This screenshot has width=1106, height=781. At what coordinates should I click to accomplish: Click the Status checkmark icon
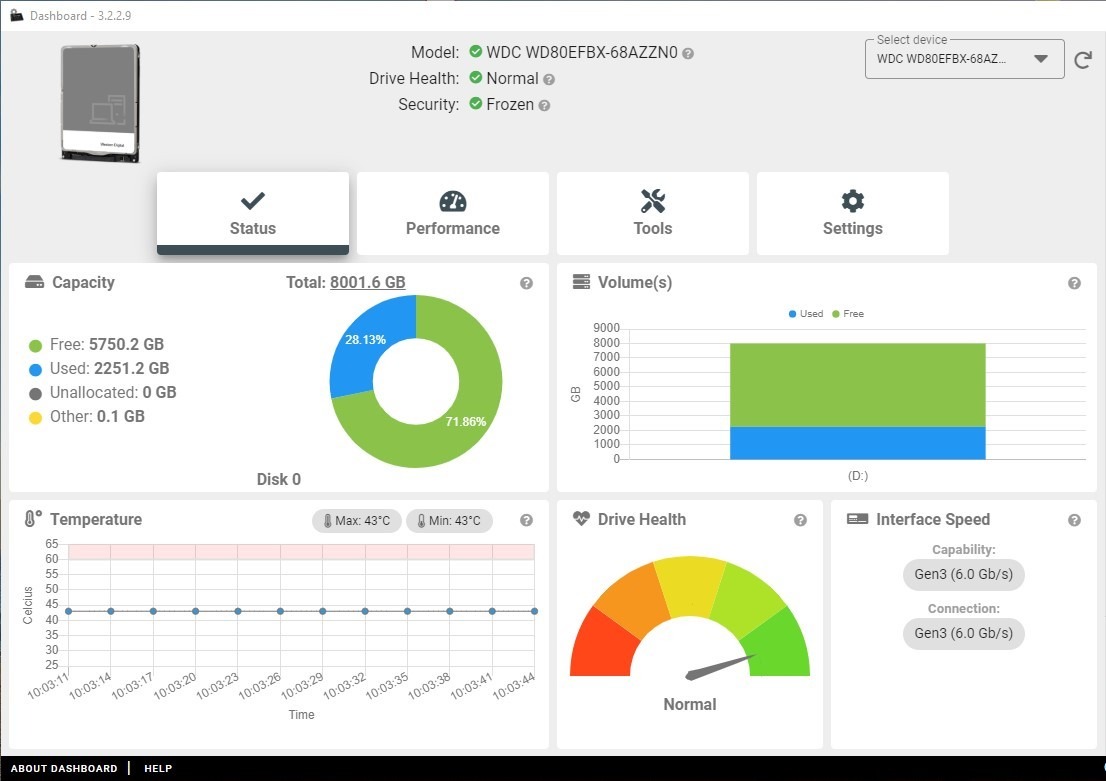(x=253, y=201)
